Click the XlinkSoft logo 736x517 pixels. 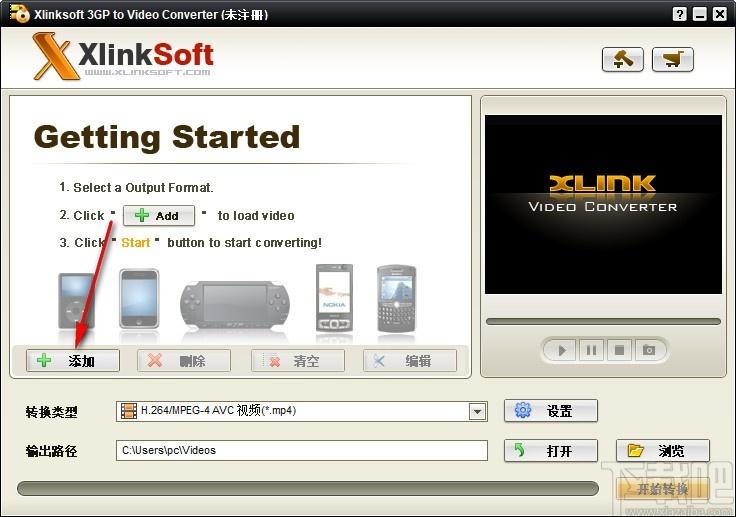[123, 56]
